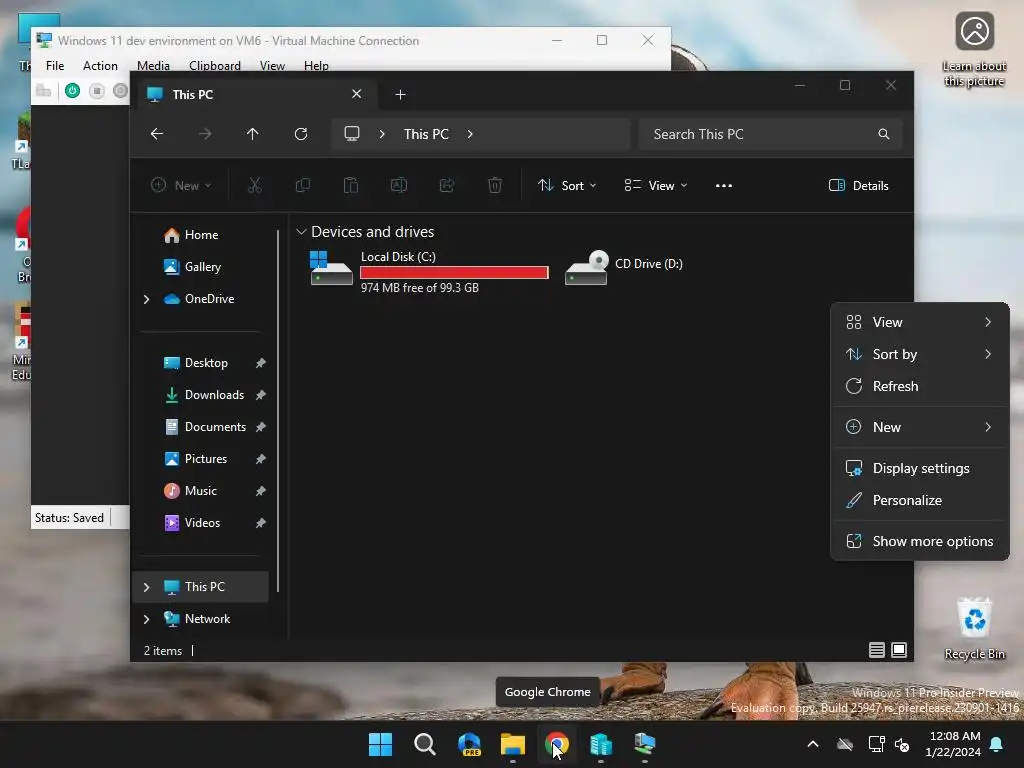Go back with the left arrow
This screenshot has height=768, width=1024.
[157, 134]
